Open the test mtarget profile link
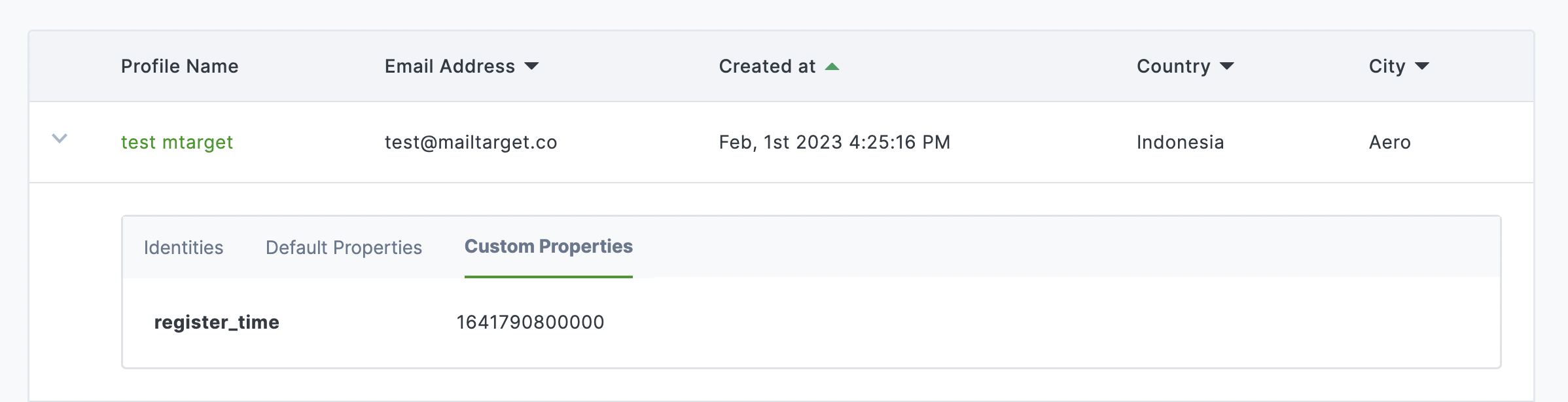The width and height of the screenshot is (1568, 402). [x=177, y=142]
